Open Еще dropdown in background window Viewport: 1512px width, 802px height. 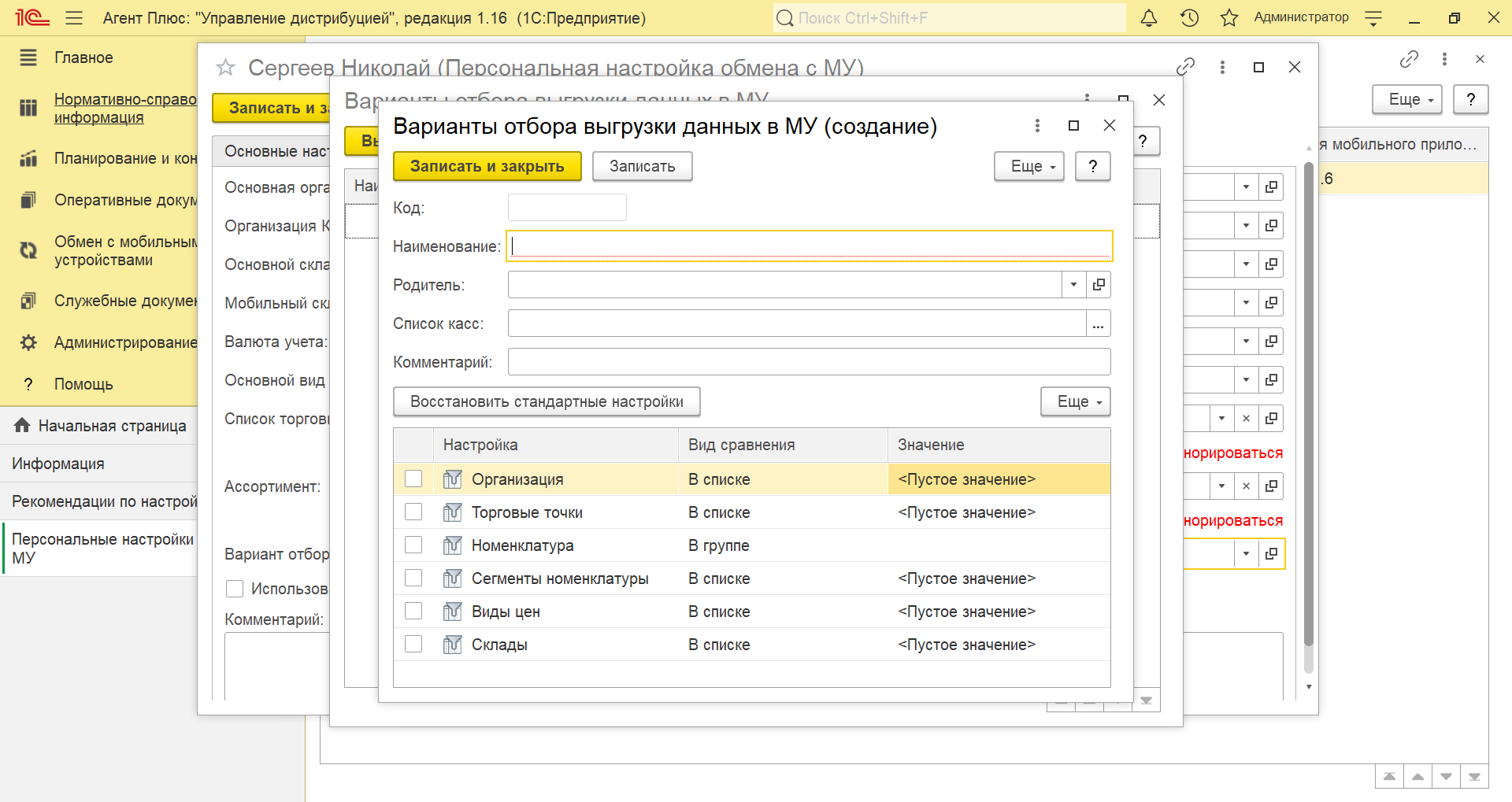pos(1407,99)
